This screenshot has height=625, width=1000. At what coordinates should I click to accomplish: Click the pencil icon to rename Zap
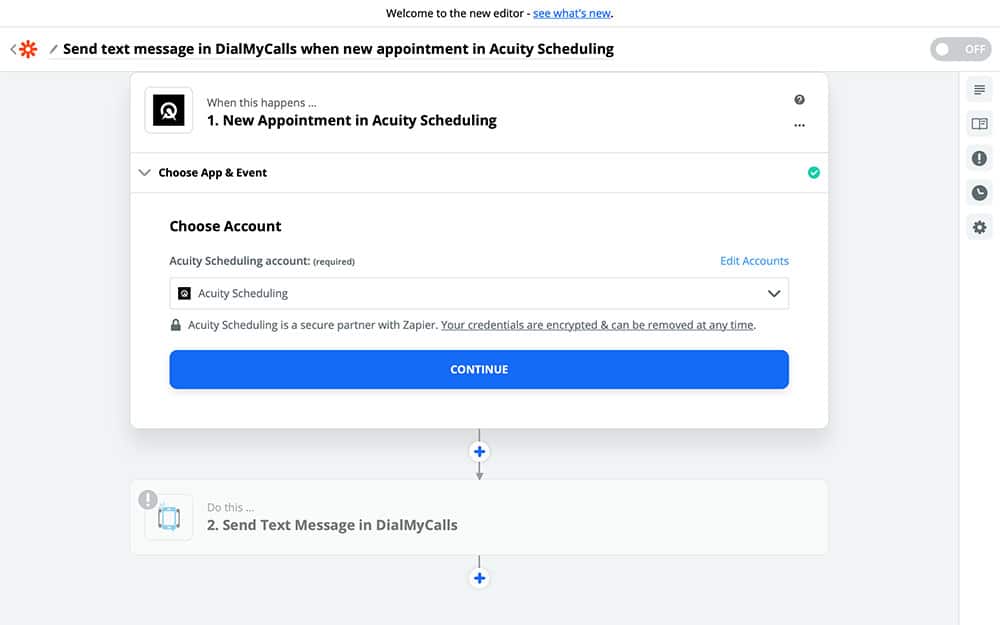point(54,49)
